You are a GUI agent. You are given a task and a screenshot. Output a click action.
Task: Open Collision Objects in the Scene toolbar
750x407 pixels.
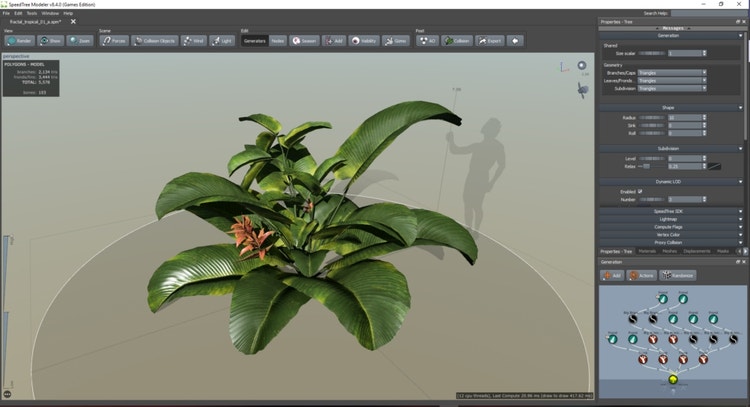(x=155, y=41)
